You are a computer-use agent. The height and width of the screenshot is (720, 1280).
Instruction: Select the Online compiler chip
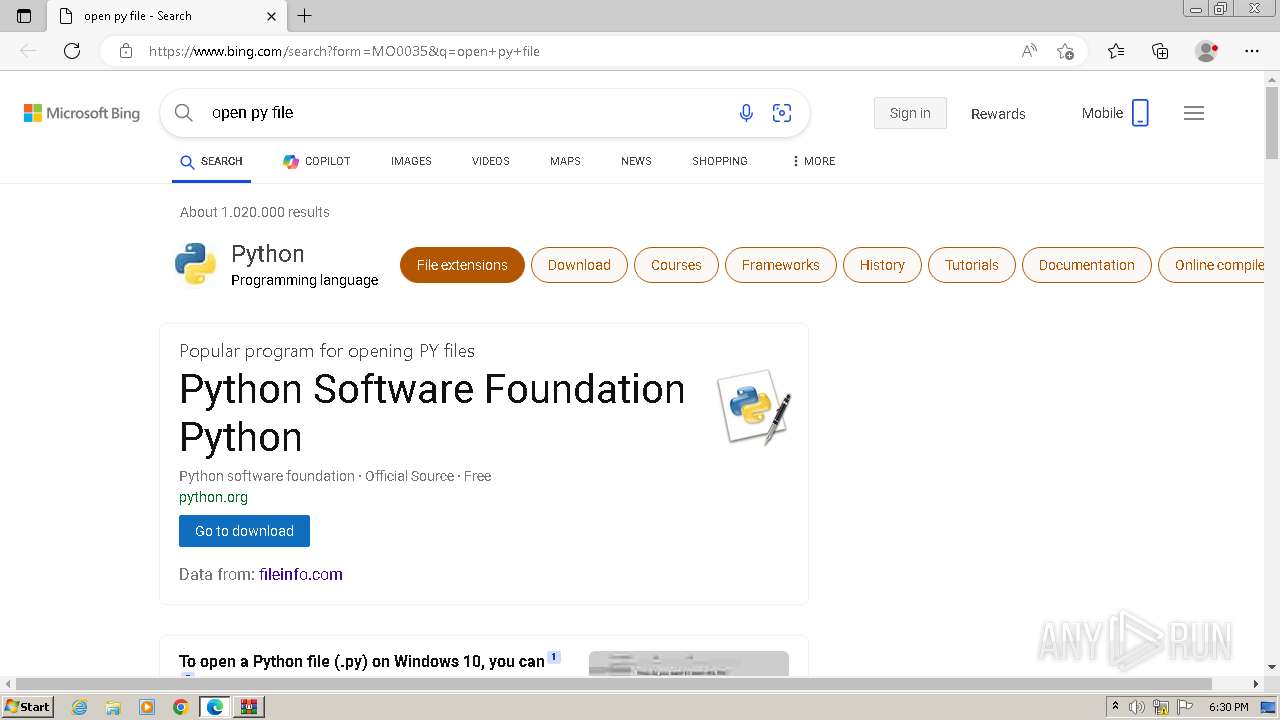coord(1211,265)
